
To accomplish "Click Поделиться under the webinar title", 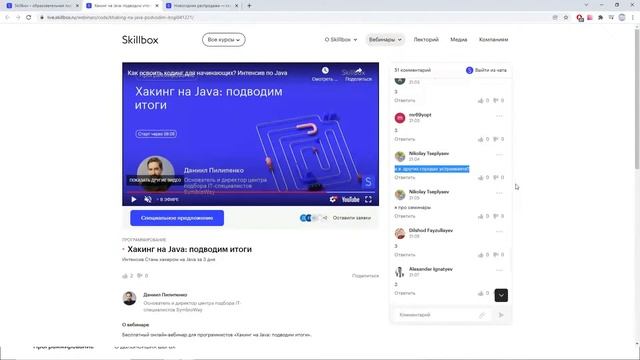I will click(365, 276).
